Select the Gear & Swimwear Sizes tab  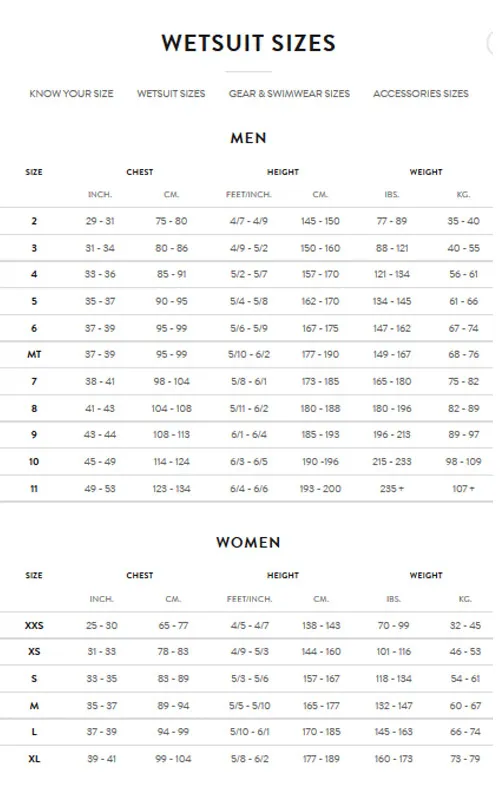coord(289,94)
